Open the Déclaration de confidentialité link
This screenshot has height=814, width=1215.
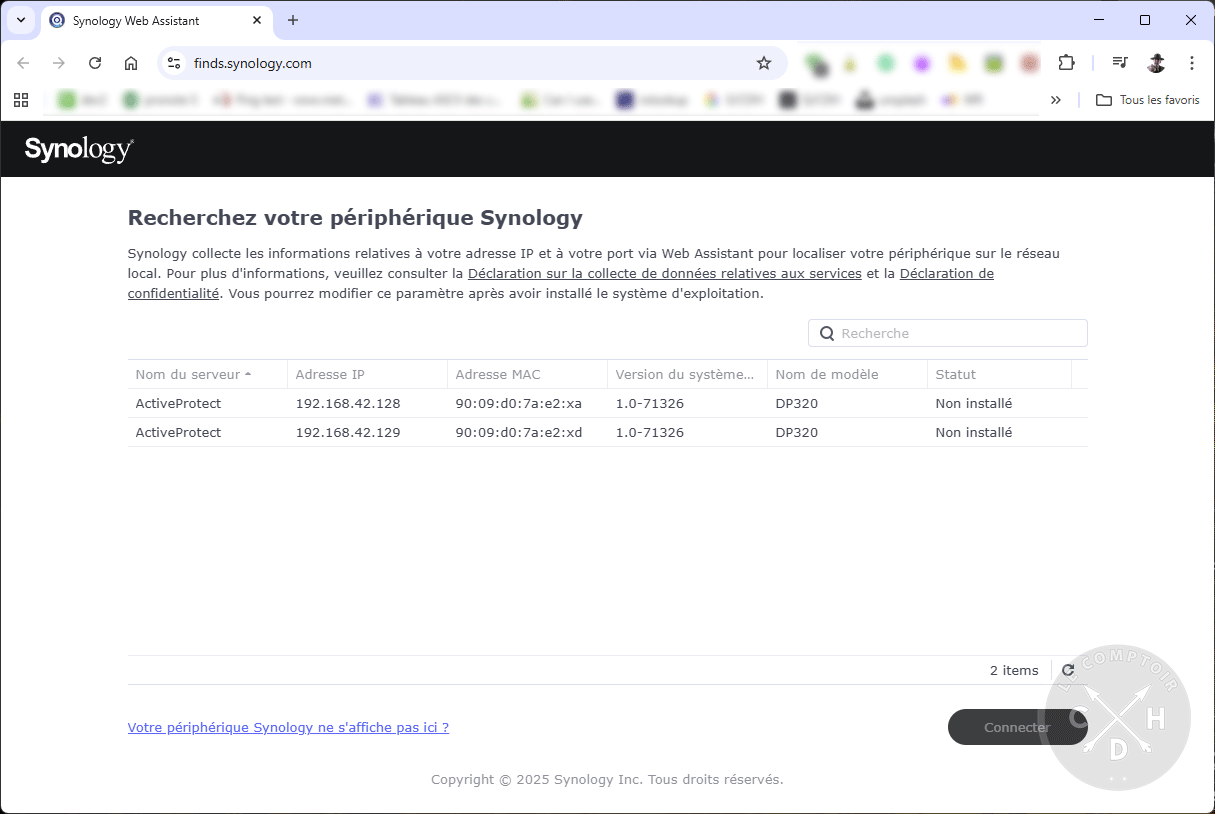946,272
